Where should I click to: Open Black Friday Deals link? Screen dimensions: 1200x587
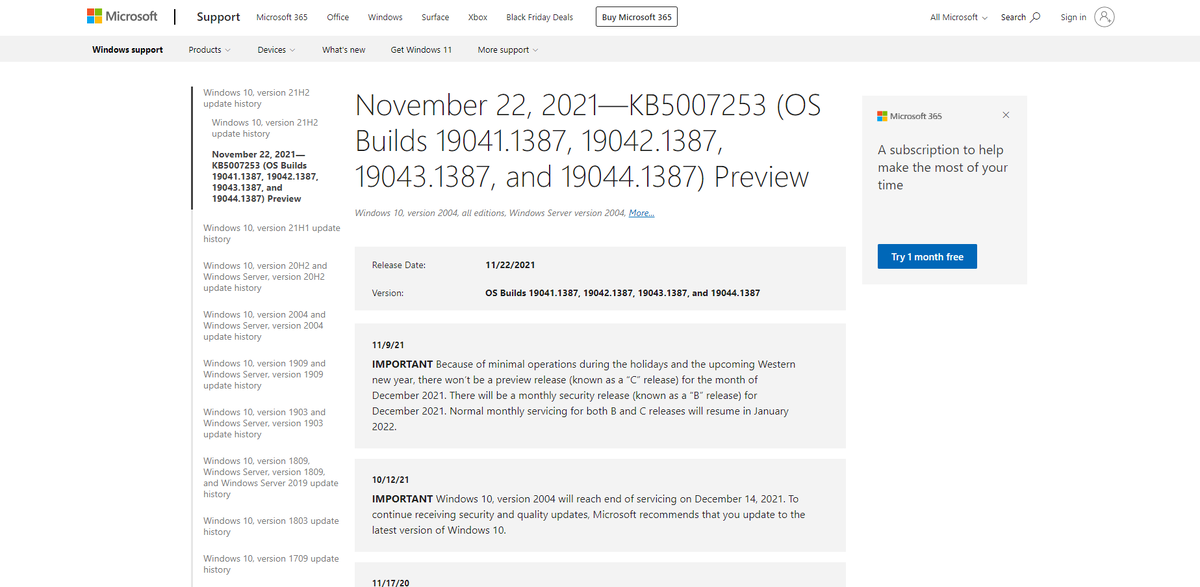540,17
